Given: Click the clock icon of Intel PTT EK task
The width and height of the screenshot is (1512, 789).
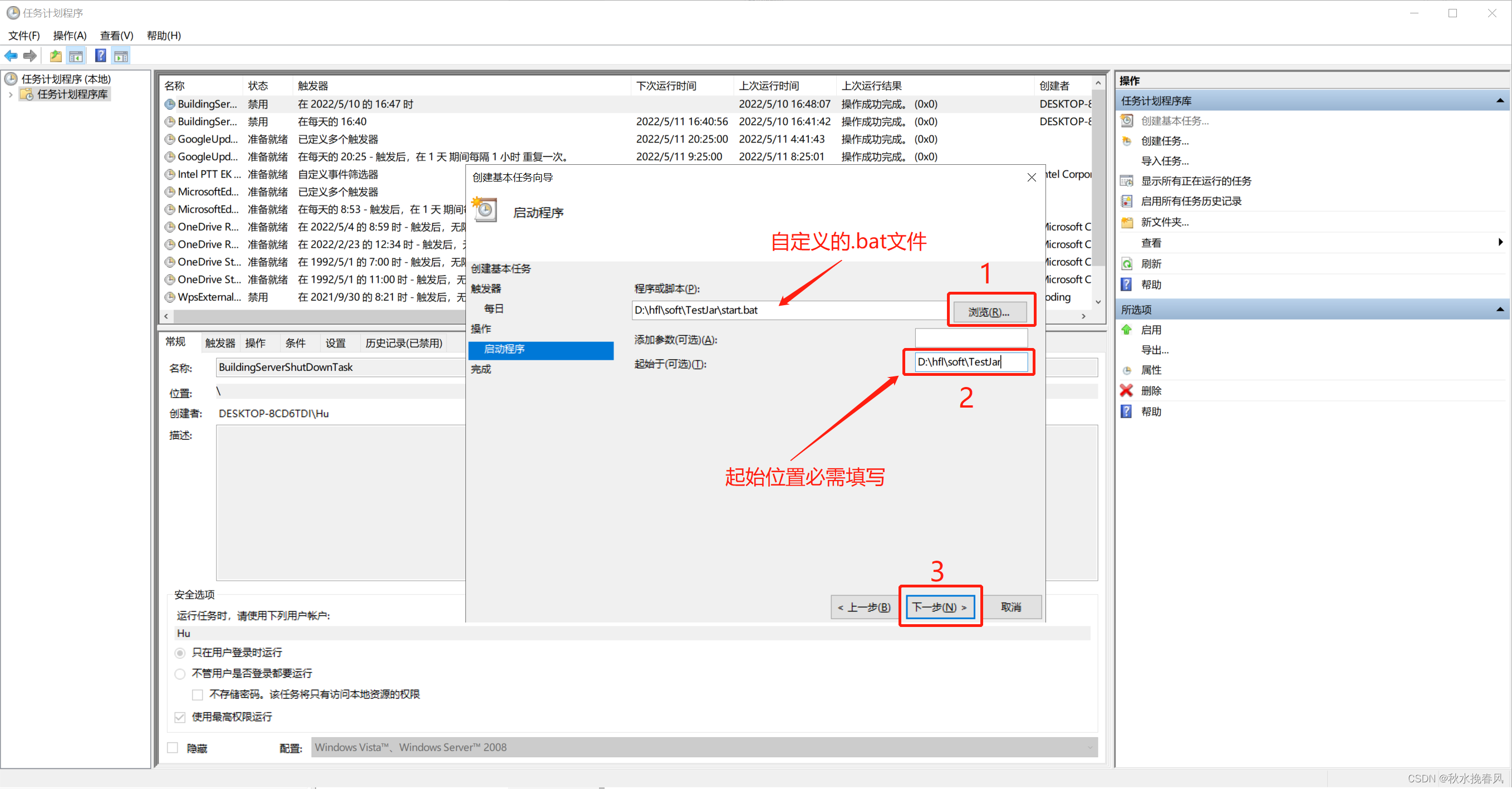Looking at the screenshot, I should click(x=170, y=174).
